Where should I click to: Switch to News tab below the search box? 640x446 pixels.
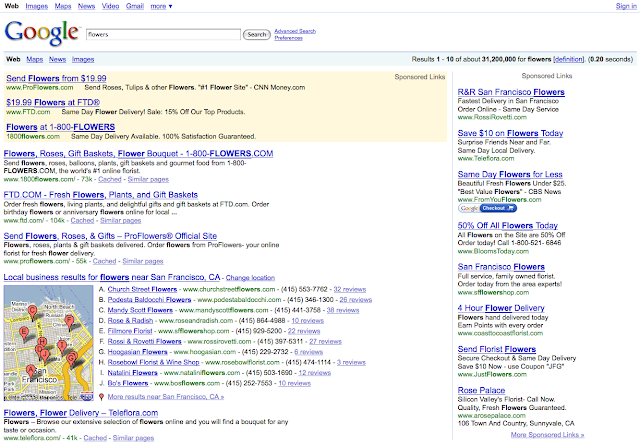point(58,59)
